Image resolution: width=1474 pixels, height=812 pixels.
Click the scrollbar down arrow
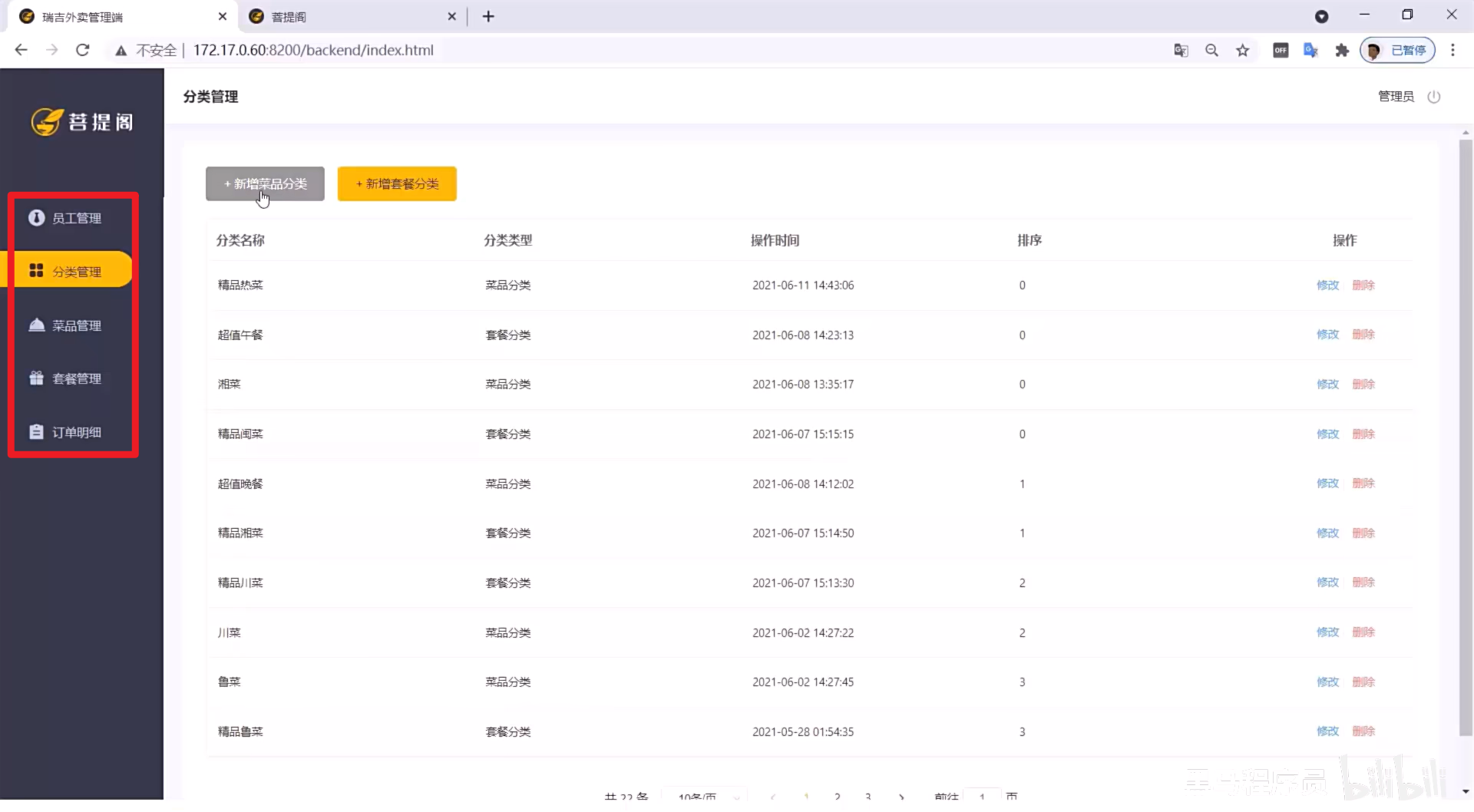click(1466, 791)
